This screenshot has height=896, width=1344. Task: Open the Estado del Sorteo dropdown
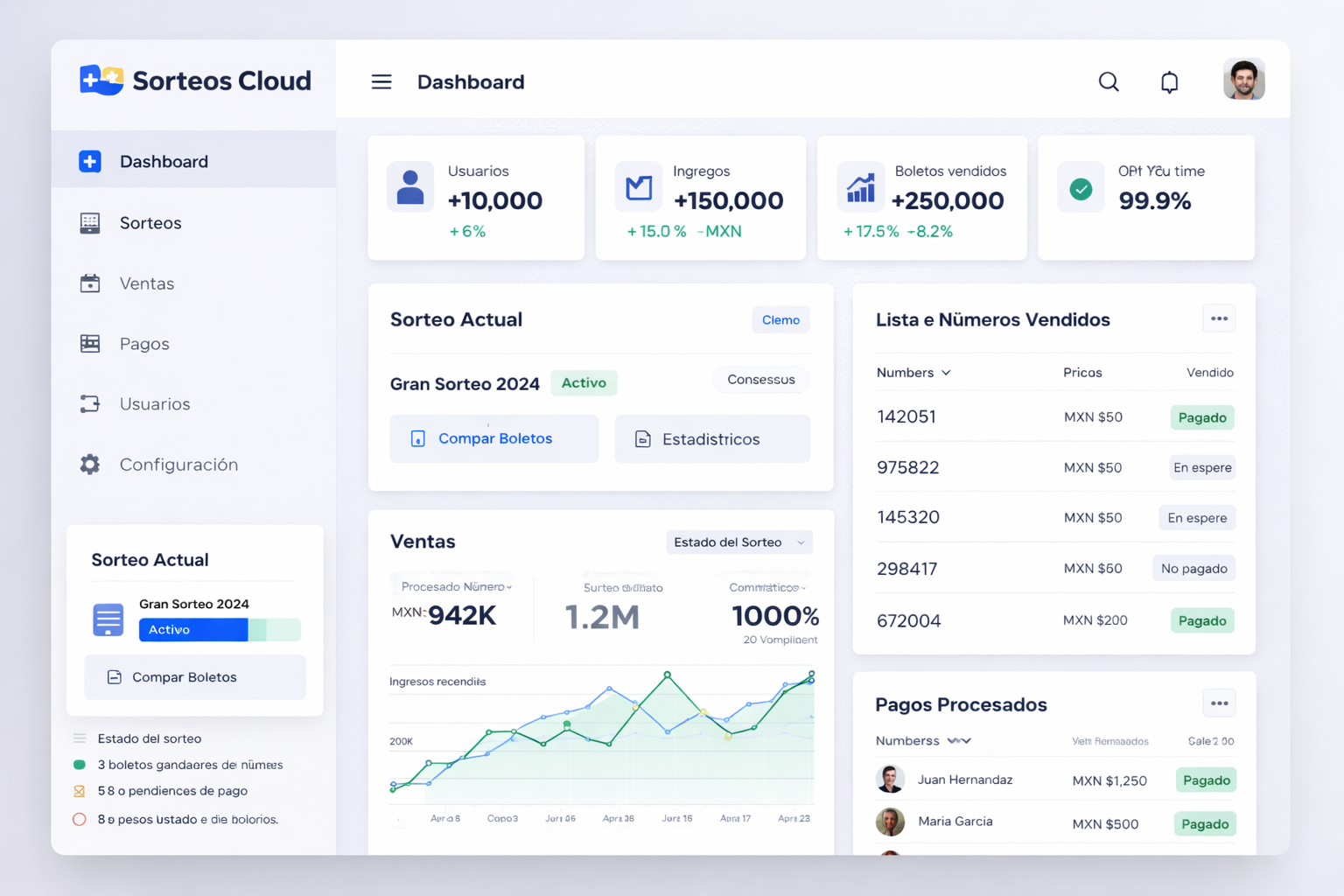pos(738,542)
